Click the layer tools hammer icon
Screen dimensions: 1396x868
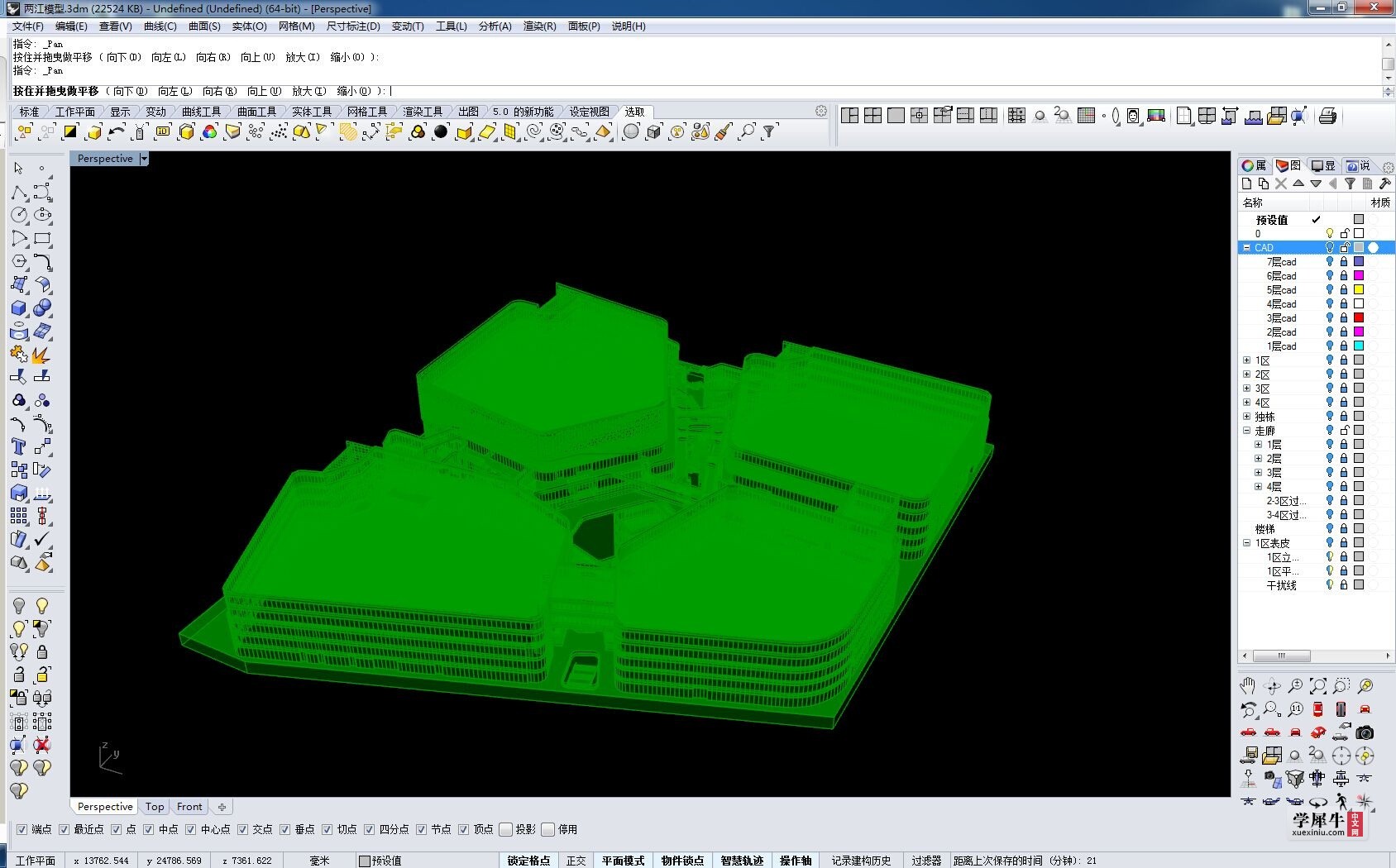click(x=1384, y=184)
